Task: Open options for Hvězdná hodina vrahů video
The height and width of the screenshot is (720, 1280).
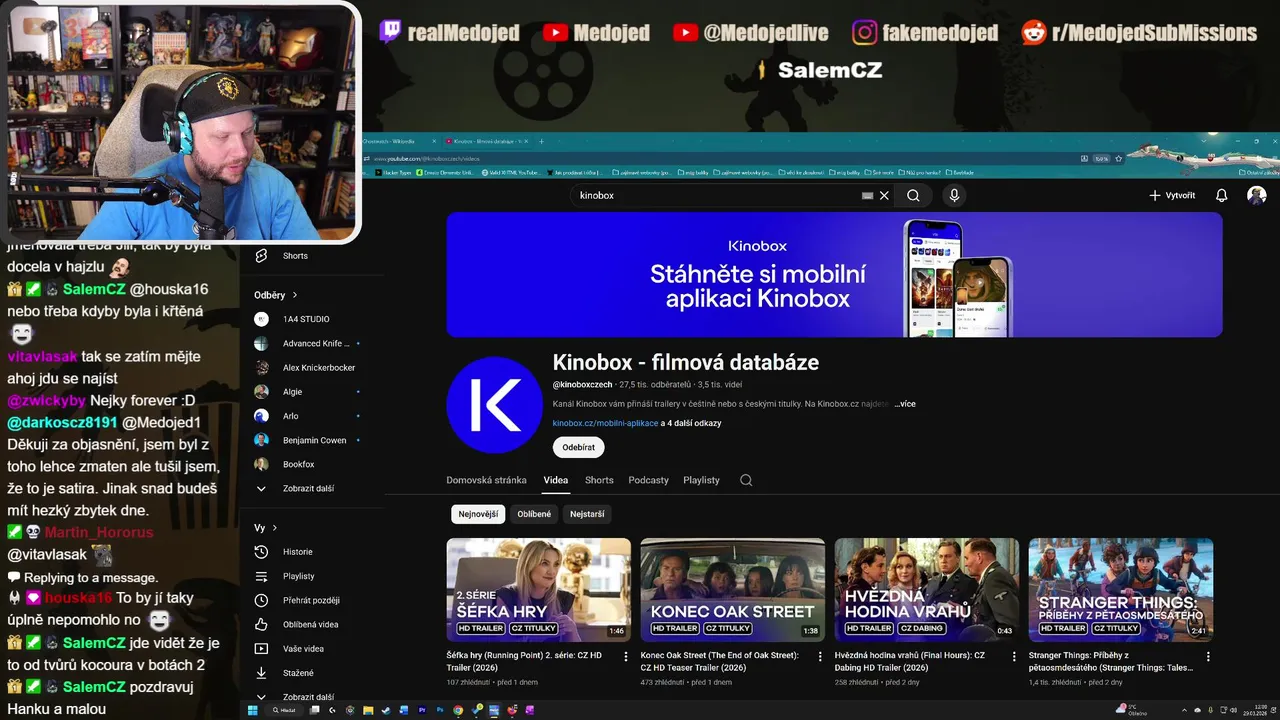Action: click(x=1014, y=657)
